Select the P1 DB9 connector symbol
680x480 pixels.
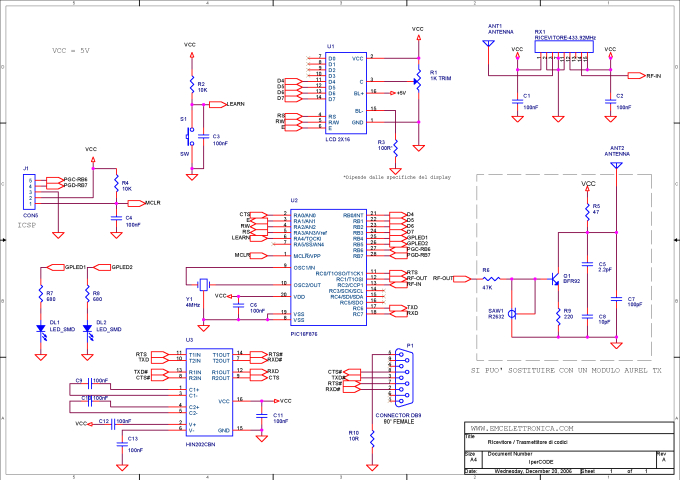[x=402, y=379]
